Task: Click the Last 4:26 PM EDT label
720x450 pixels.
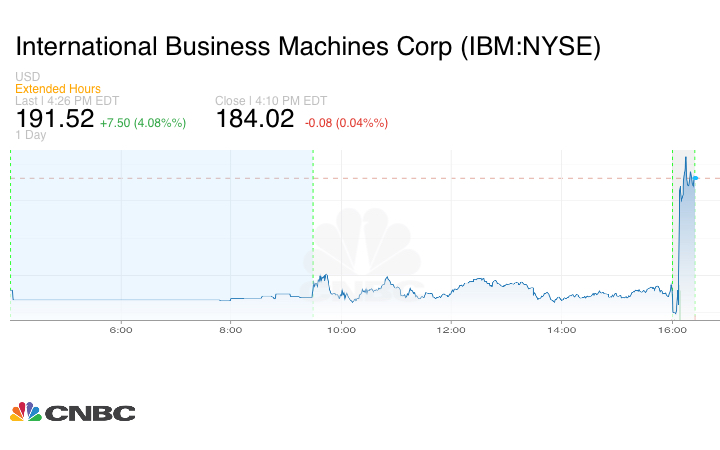Action: (65, 101)
